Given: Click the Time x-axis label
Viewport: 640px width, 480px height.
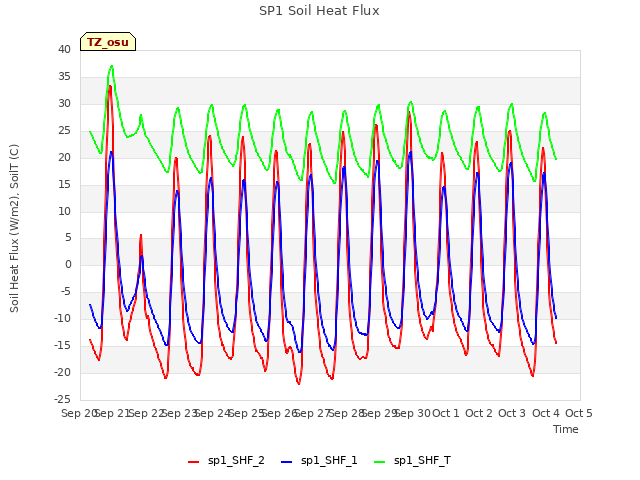Looking at the screenshot, I should coord(566,429).
